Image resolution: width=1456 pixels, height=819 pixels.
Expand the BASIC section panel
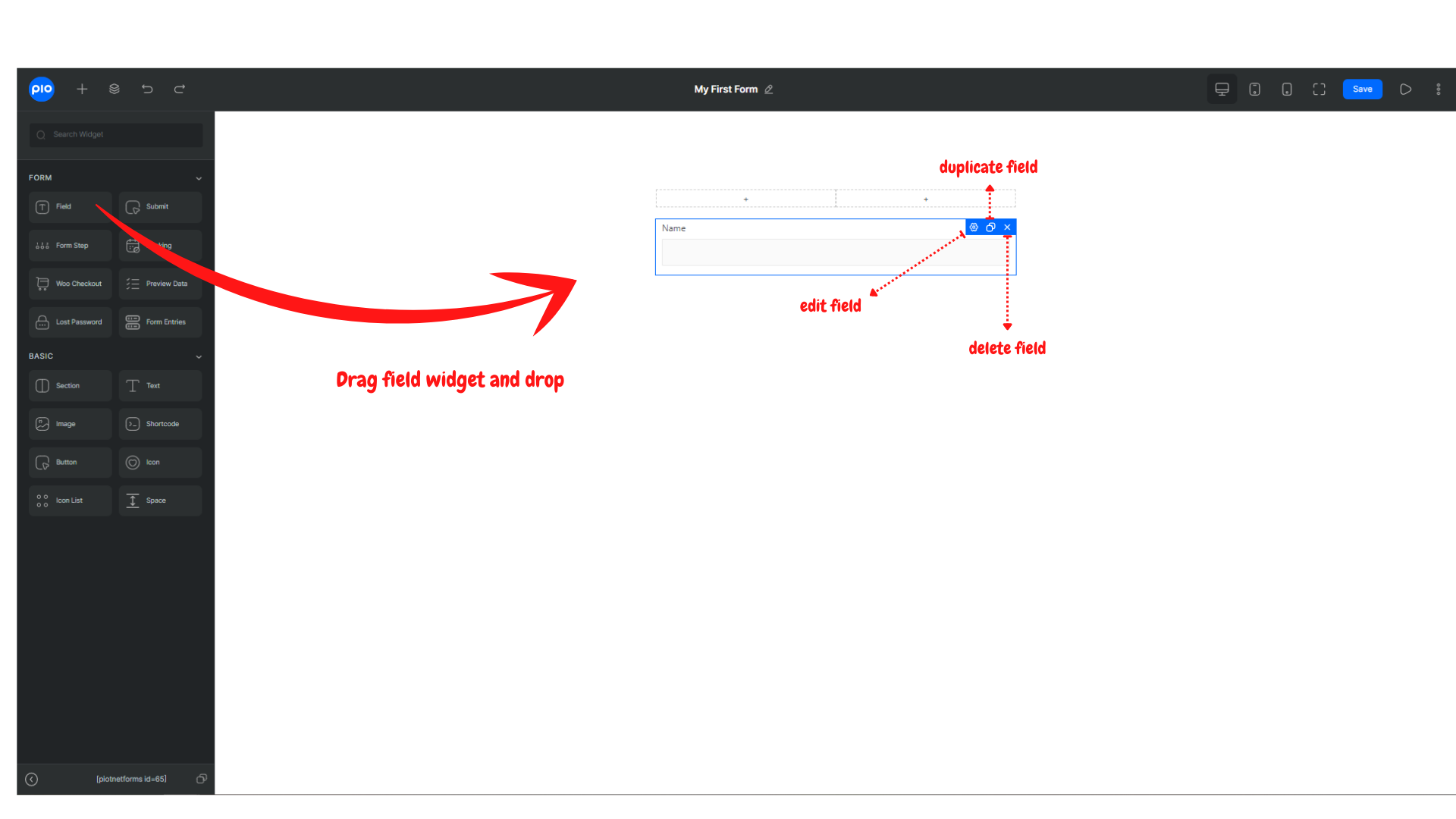pyautogui.click(x=197, y=356)
